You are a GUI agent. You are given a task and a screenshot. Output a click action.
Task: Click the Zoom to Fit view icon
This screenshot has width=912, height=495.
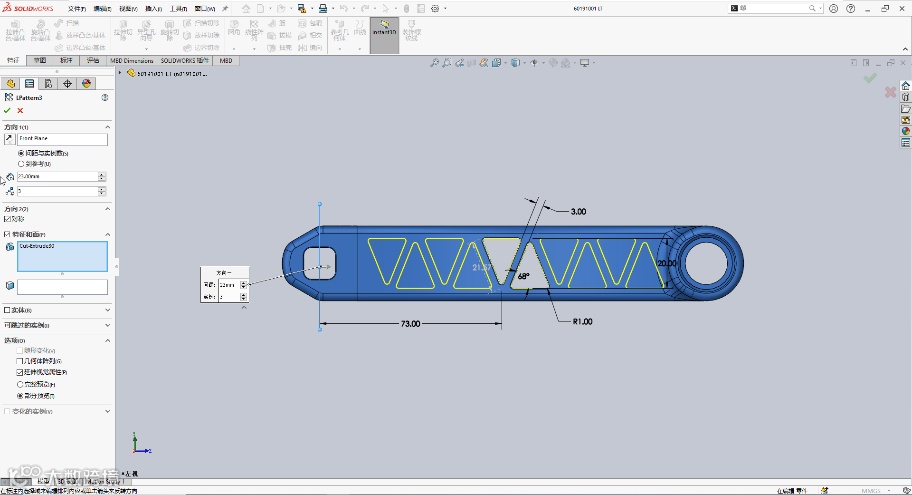tap(435, 62)
